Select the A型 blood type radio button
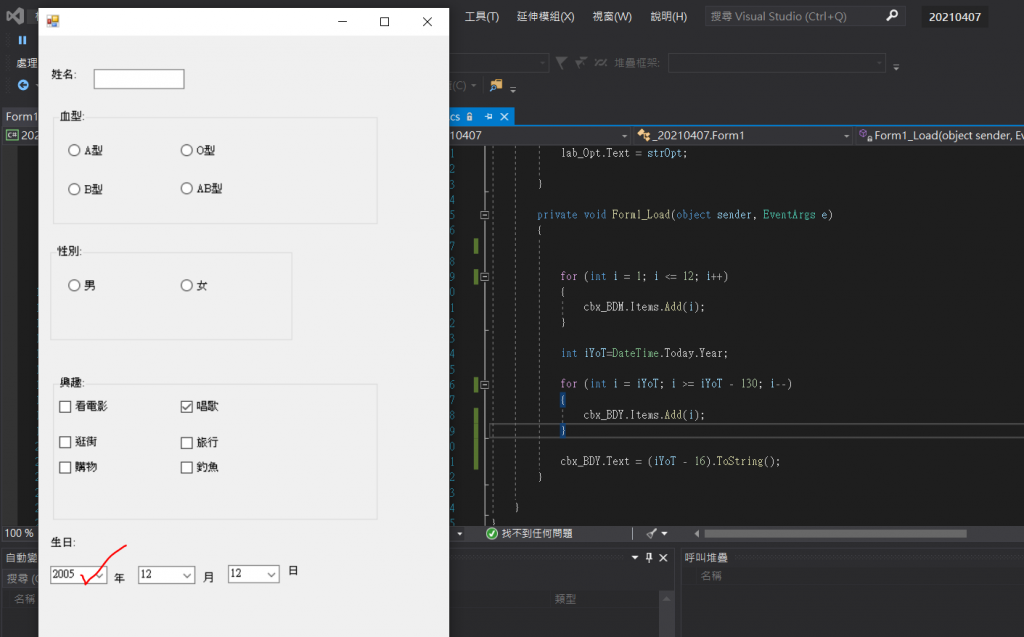Image resolution: width=1024 pixels, height=637 pixels. coord(74,150)
